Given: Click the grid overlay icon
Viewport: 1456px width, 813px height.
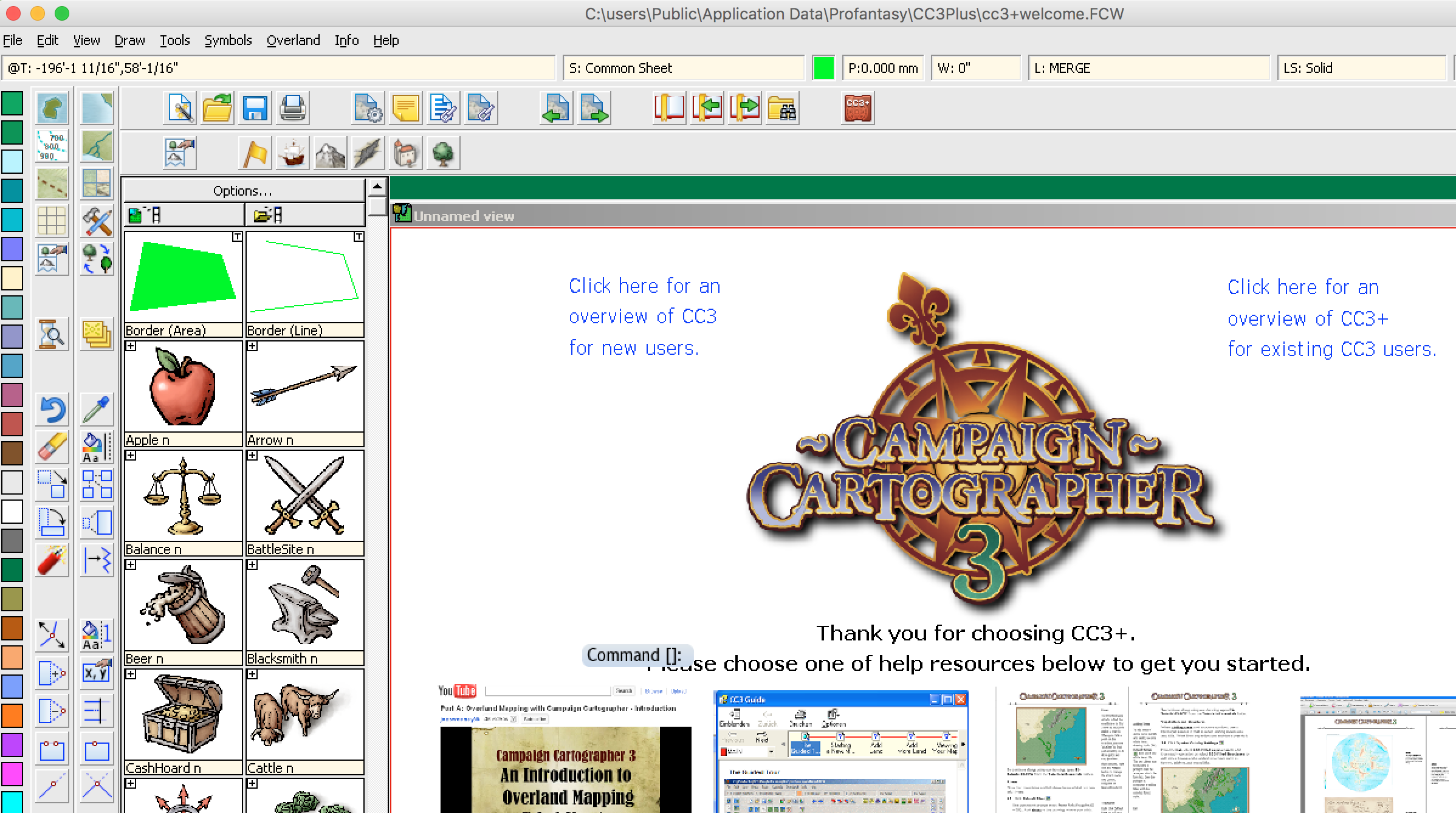Looking at the screenshot, I should click(x=52, y=221).
